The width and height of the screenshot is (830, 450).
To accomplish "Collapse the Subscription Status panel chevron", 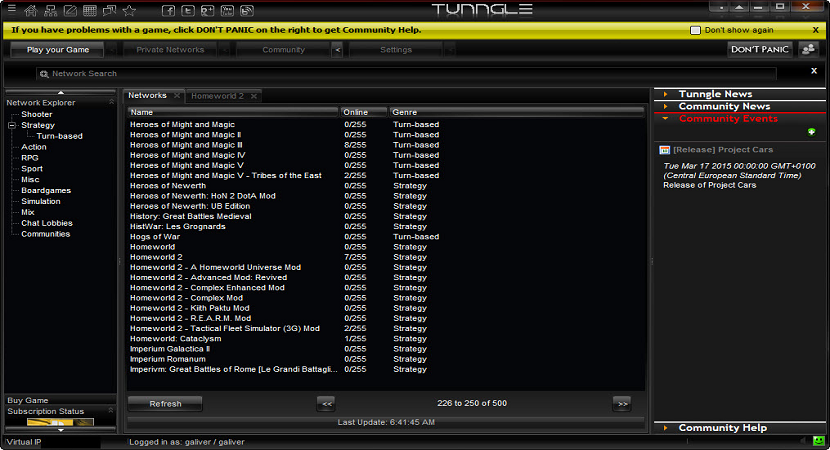I will [x=111, y=410].
